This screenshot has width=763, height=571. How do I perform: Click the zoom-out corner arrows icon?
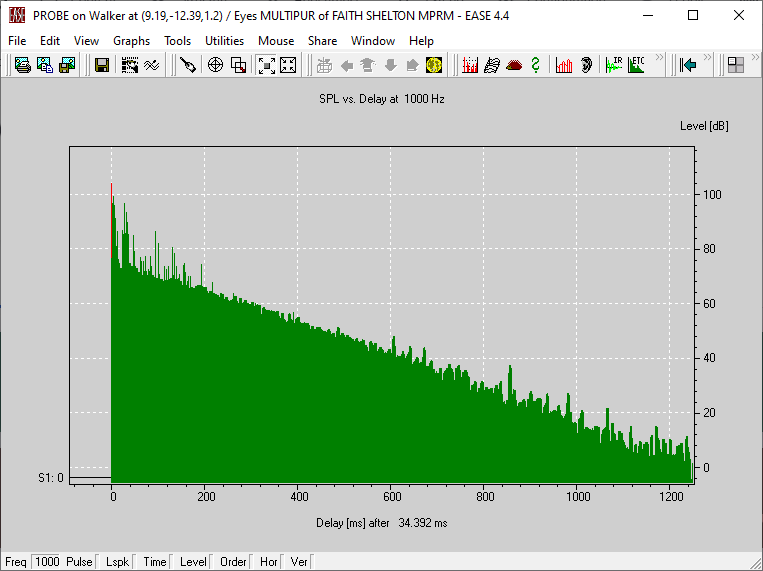(266, 65)
